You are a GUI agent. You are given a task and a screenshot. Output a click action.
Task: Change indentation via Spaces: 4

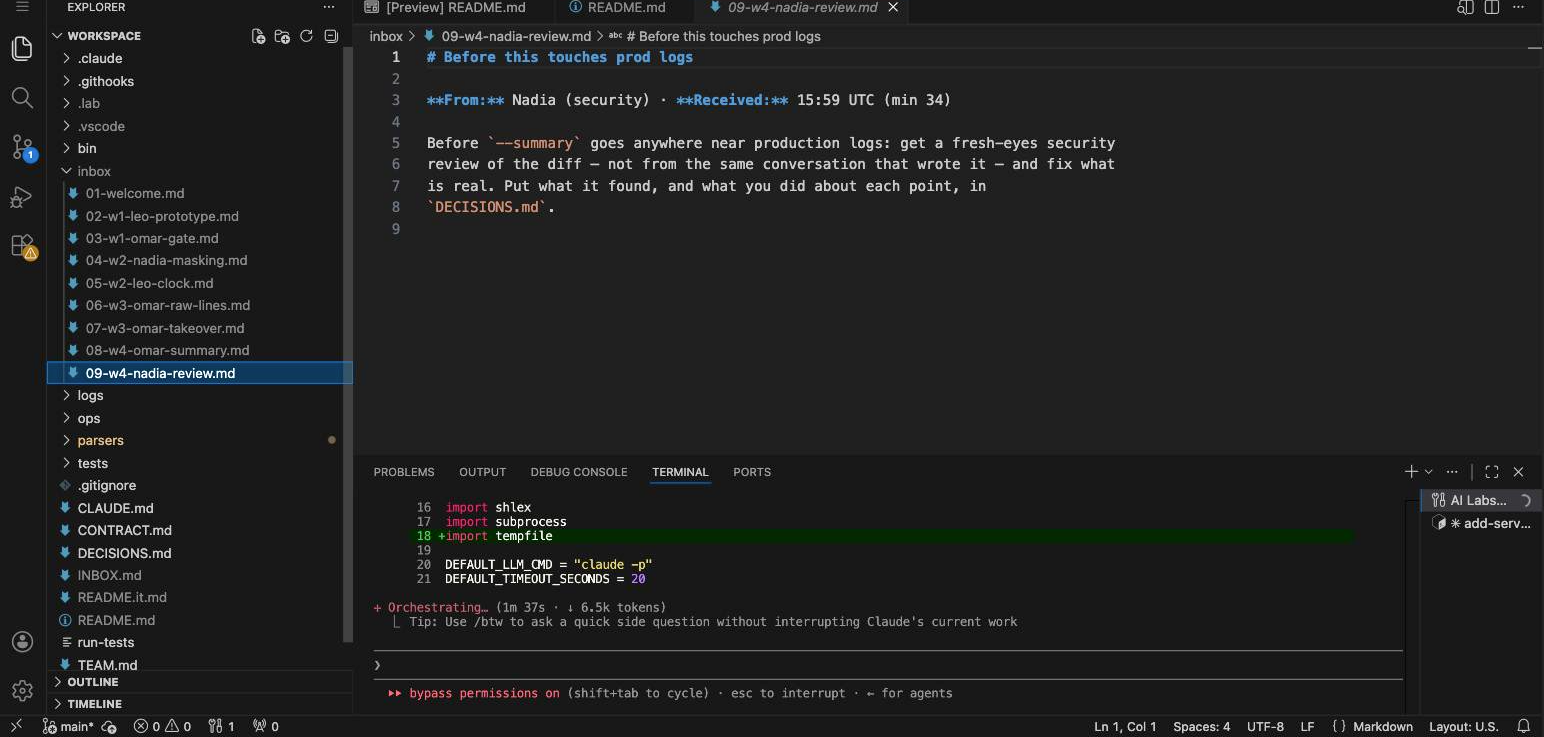pos(1202,727)
